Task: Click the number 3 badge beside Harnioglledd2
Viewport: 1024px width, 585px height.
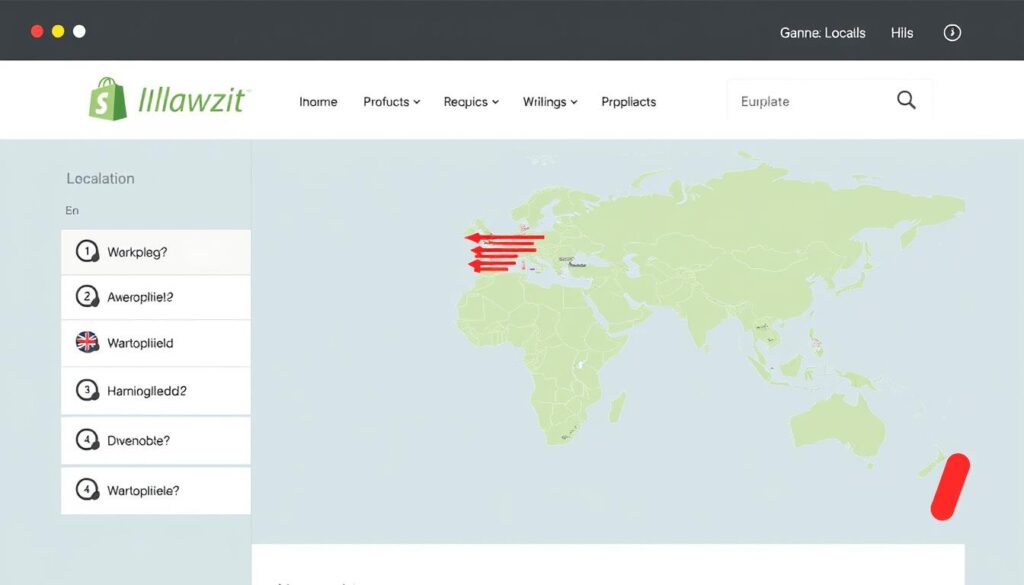Action: [88, 391]
